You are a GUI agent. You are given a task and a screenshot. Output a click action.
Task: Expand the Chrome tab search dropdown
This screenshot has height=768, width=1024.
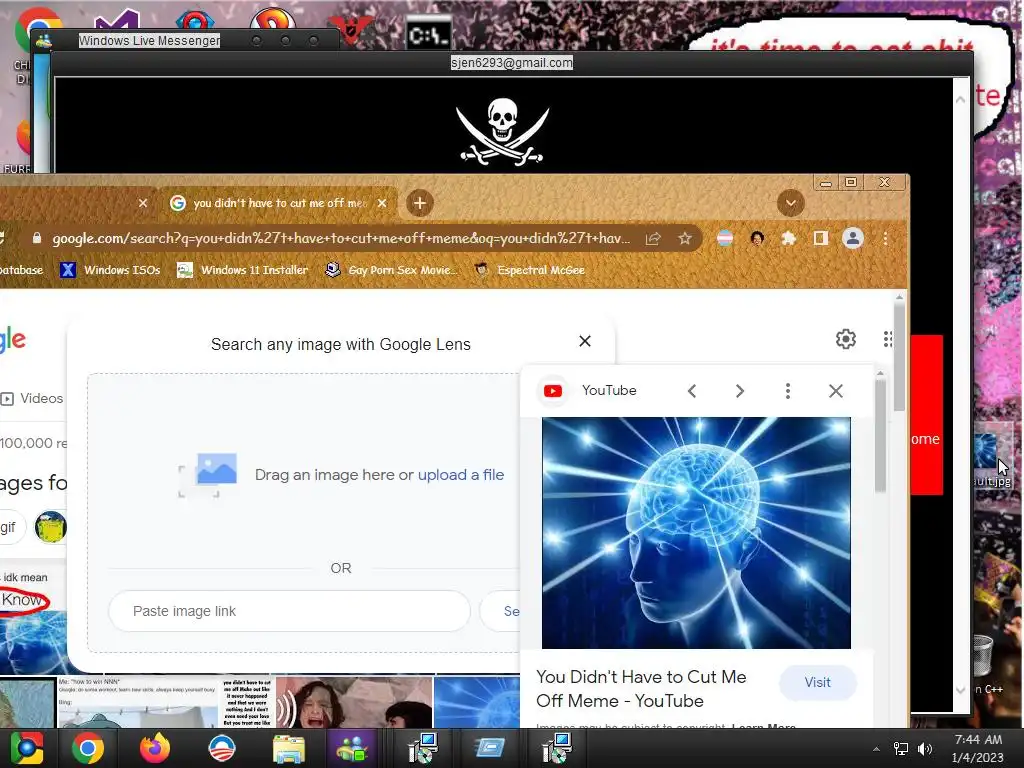click(x=790, y=203)
